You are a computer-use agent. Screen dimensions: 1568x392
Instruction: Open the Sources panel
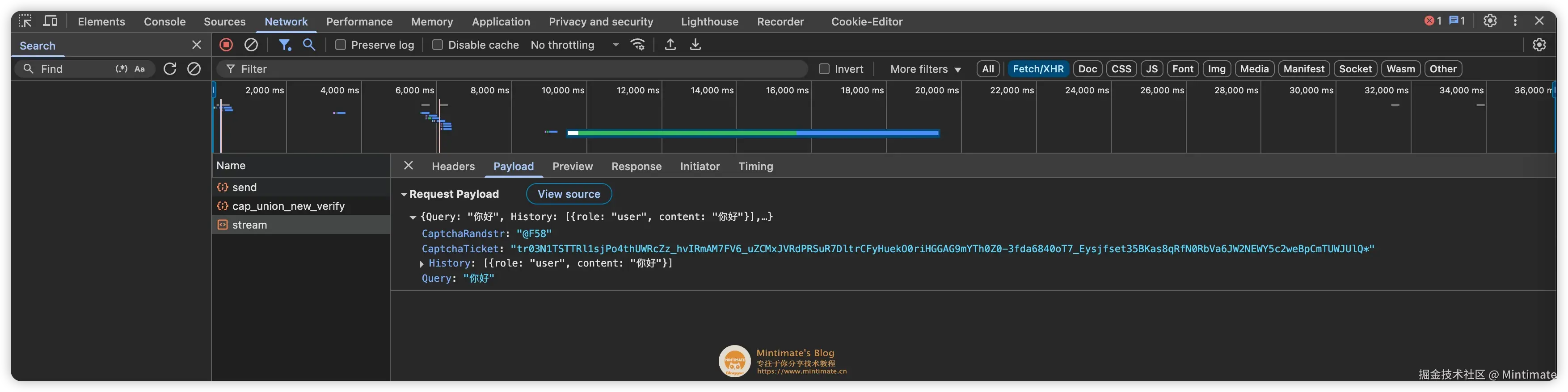[x=225, y=21]
